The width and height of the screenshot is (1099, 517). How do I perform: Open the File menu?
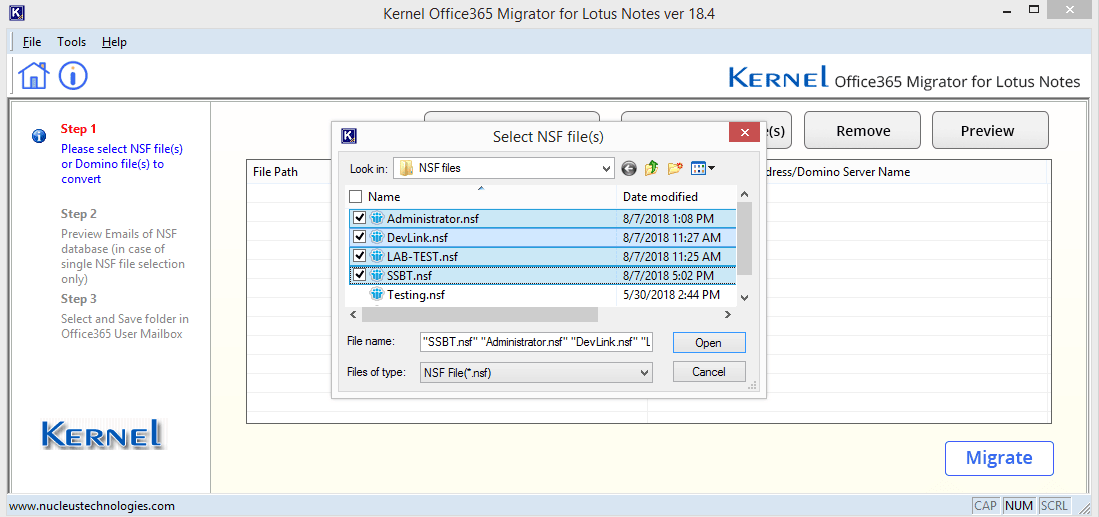pyautogui.click(x=32, y=42)
